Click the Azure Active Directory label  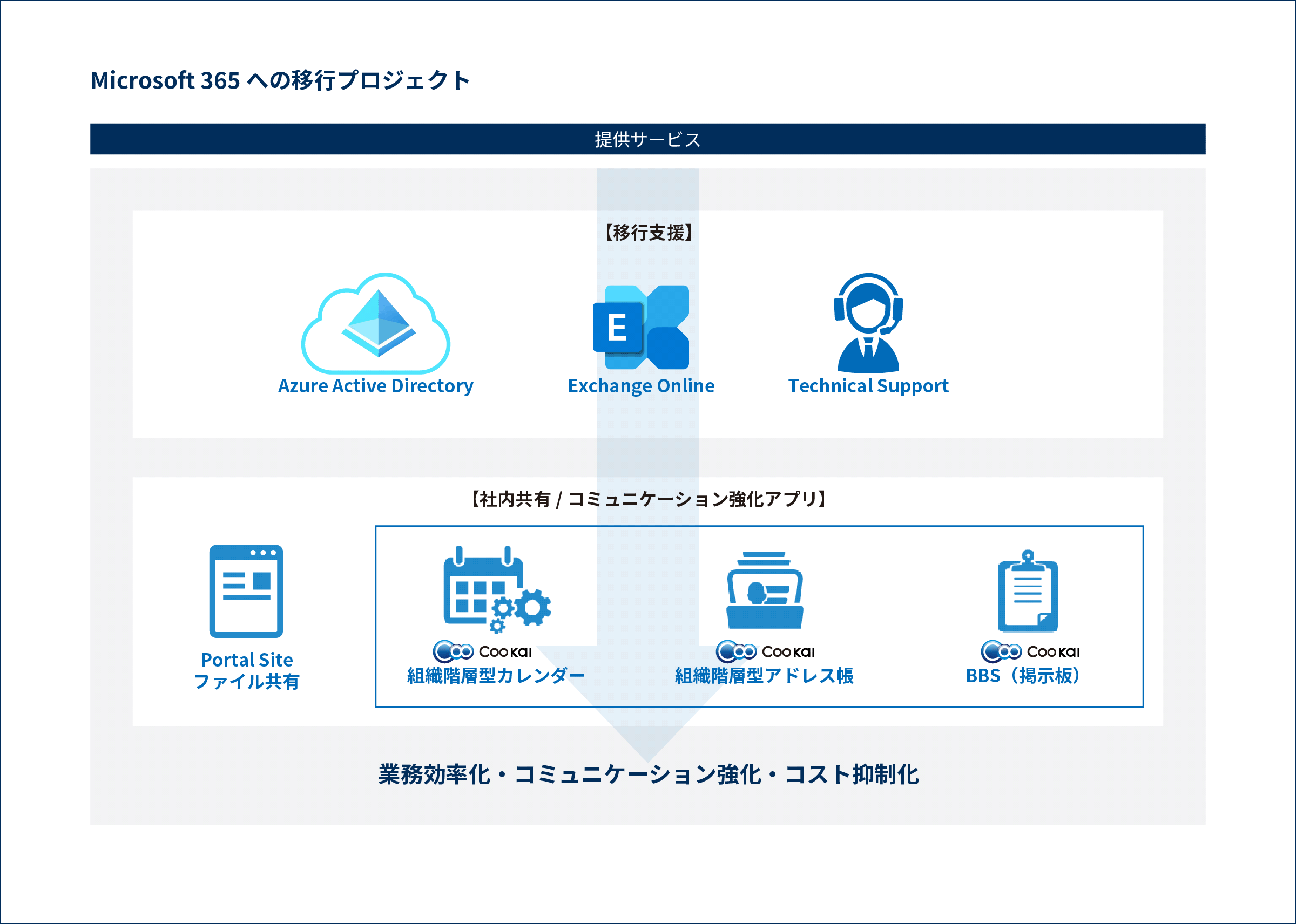point(376,386)
